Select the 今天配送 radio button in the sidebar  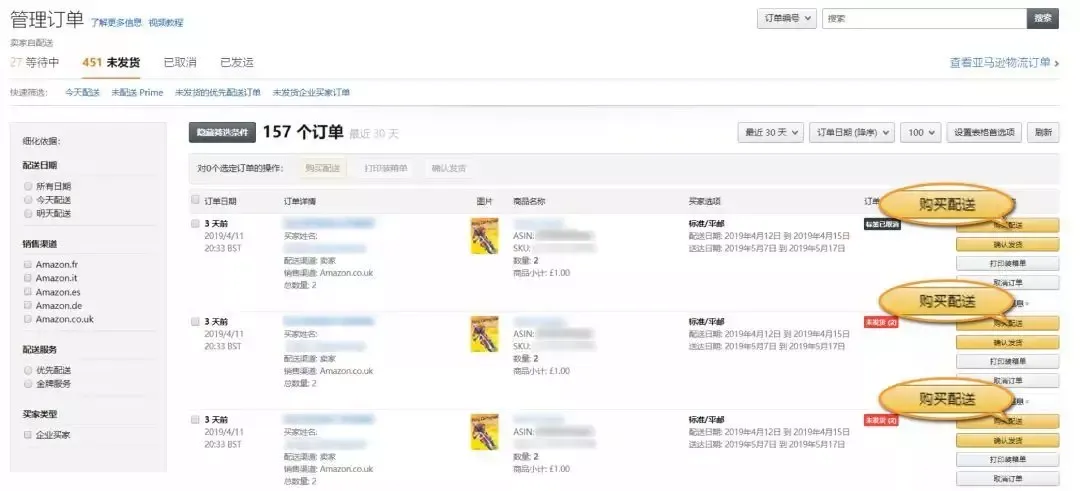[28, 200]
